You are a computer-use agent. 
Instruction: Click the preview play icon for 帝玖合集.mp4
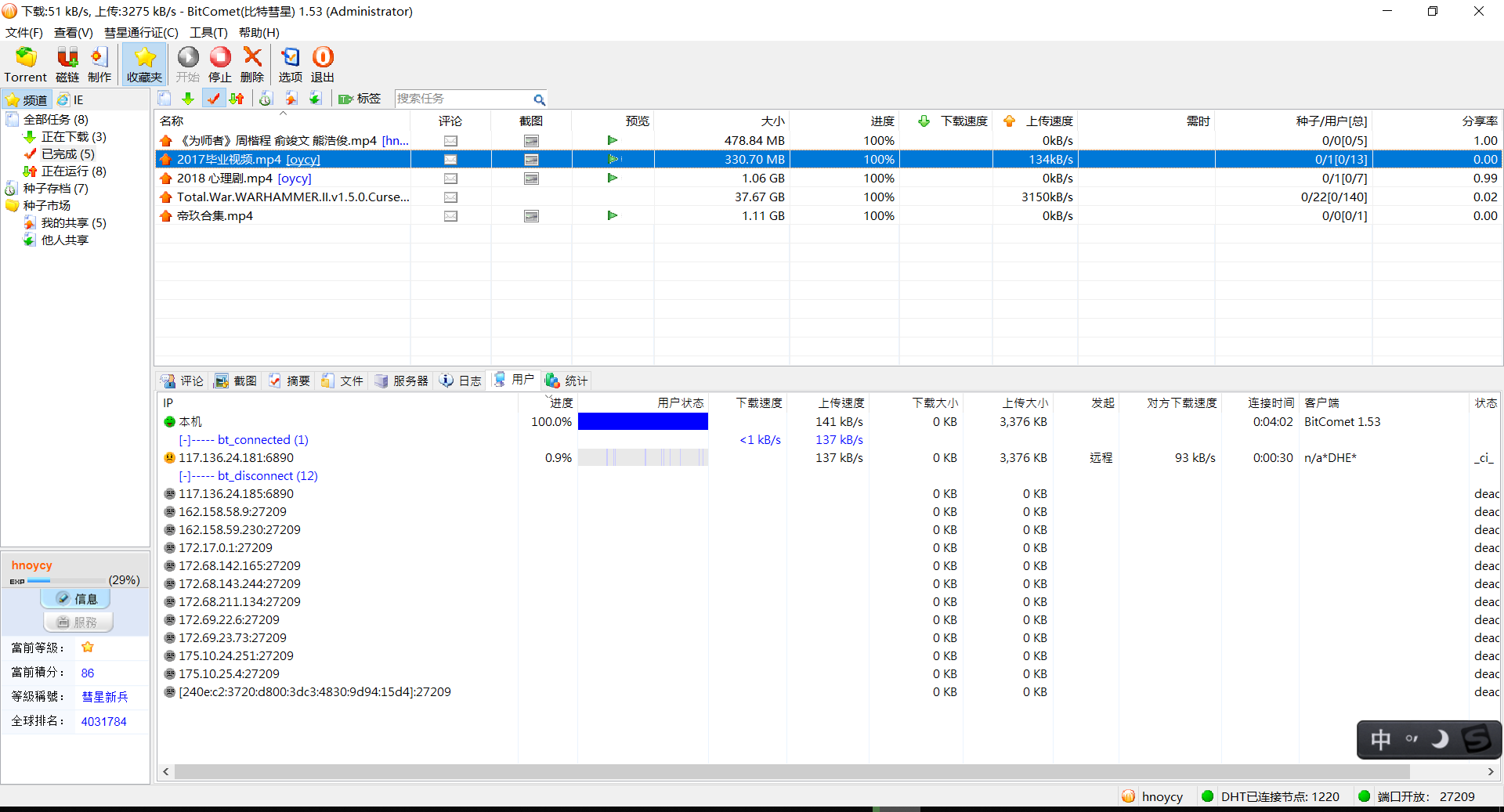[x=613, y=215]
